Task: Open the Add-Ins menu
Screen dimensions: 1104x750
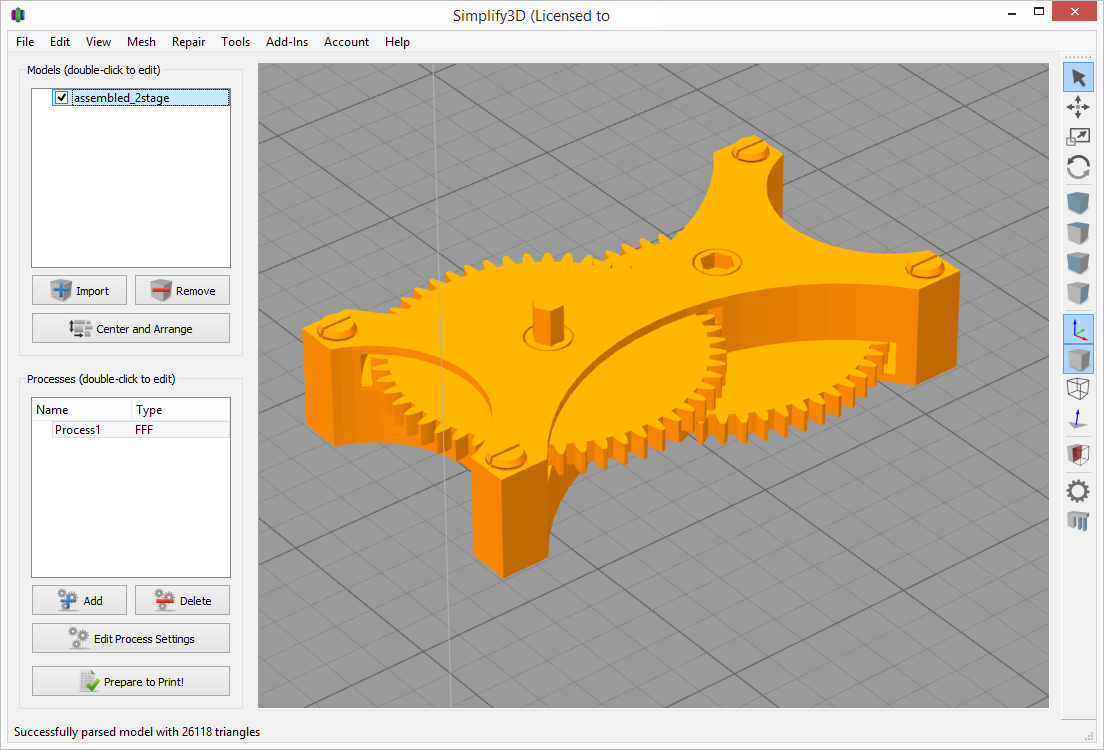Action: (287, 42)
